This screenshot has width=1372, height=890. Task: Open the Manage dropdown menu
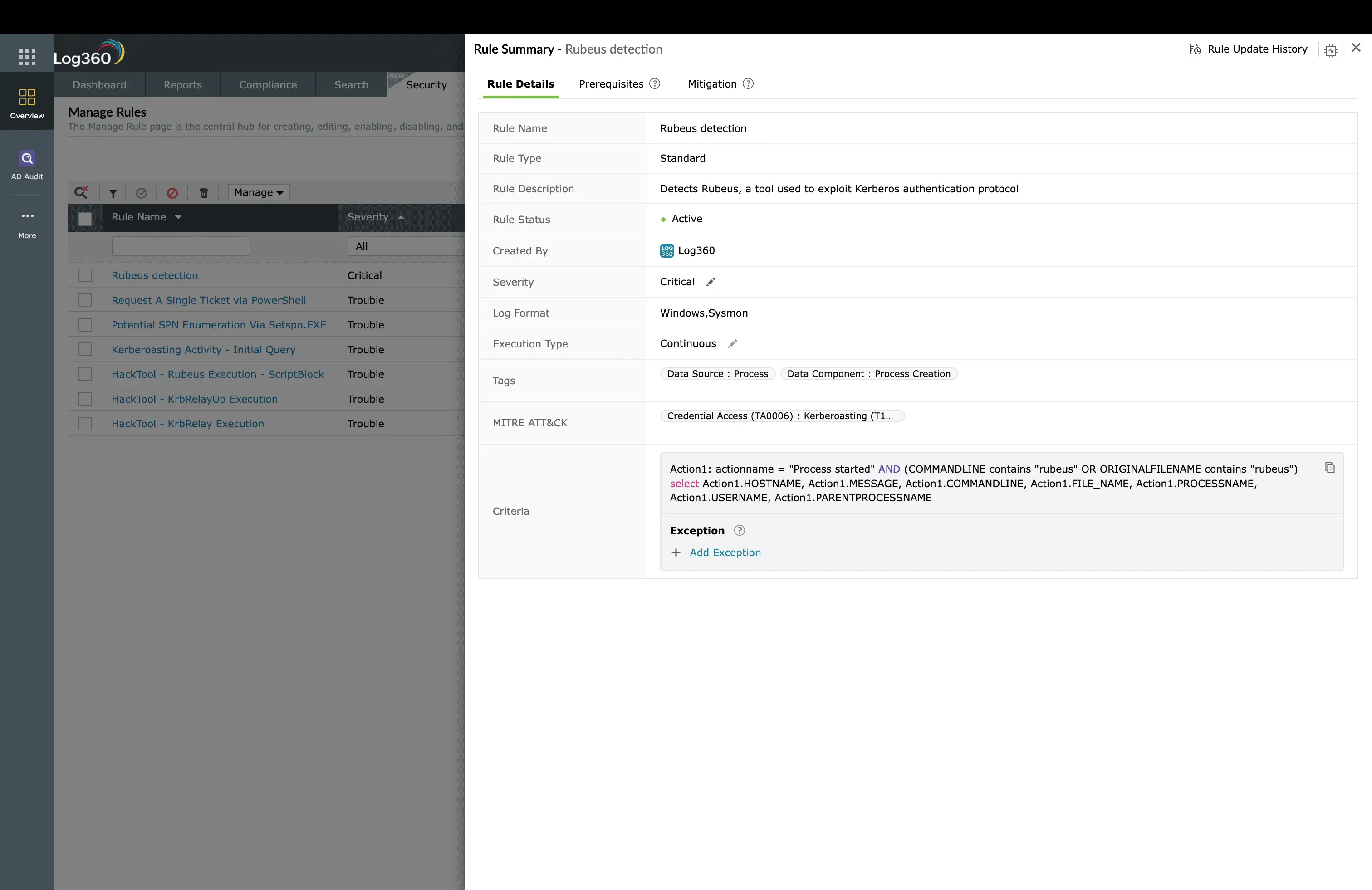click(258, 192)
